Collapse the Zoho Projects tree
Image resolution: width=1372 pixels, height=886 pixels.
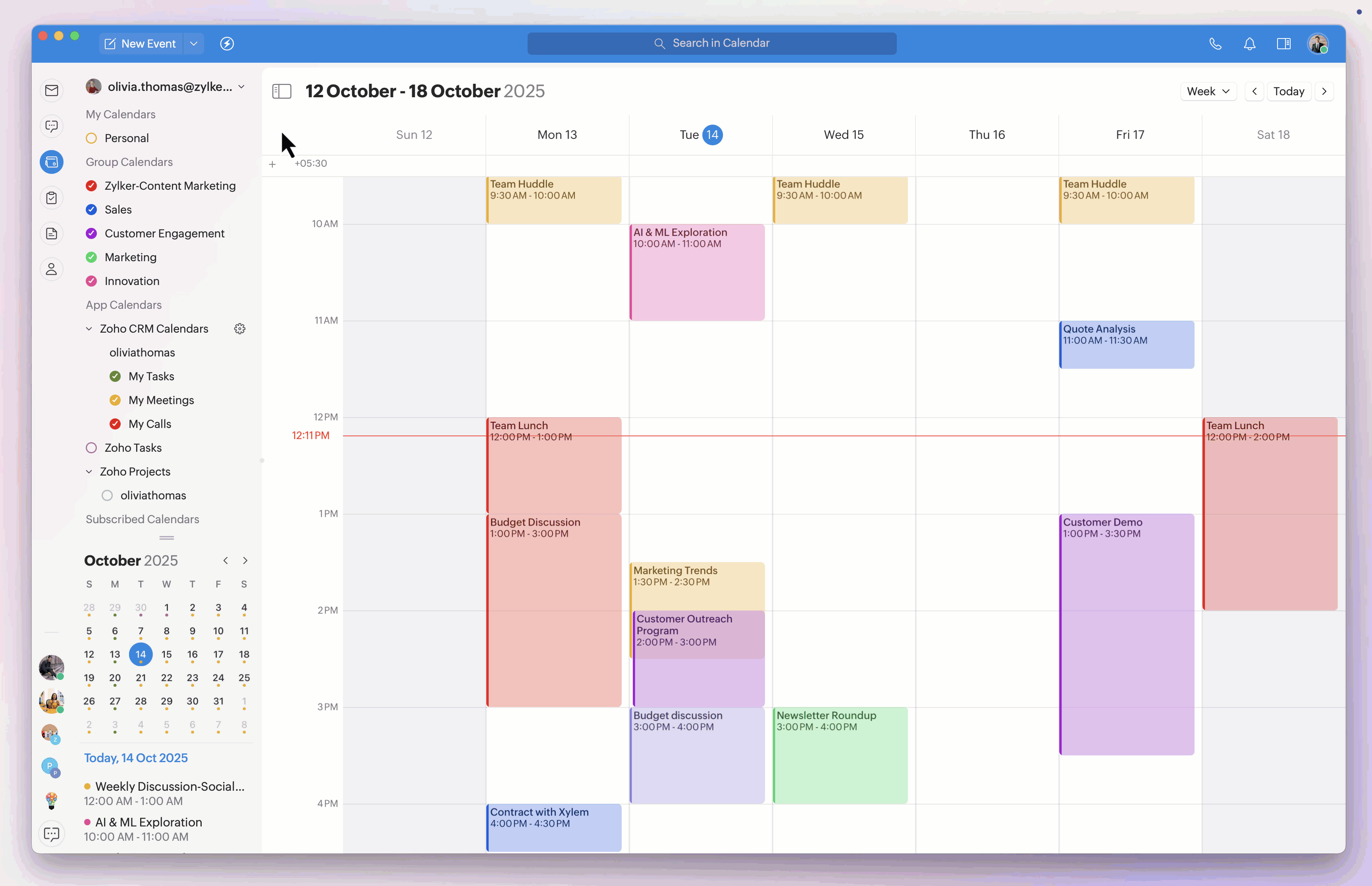coord(89,472)
